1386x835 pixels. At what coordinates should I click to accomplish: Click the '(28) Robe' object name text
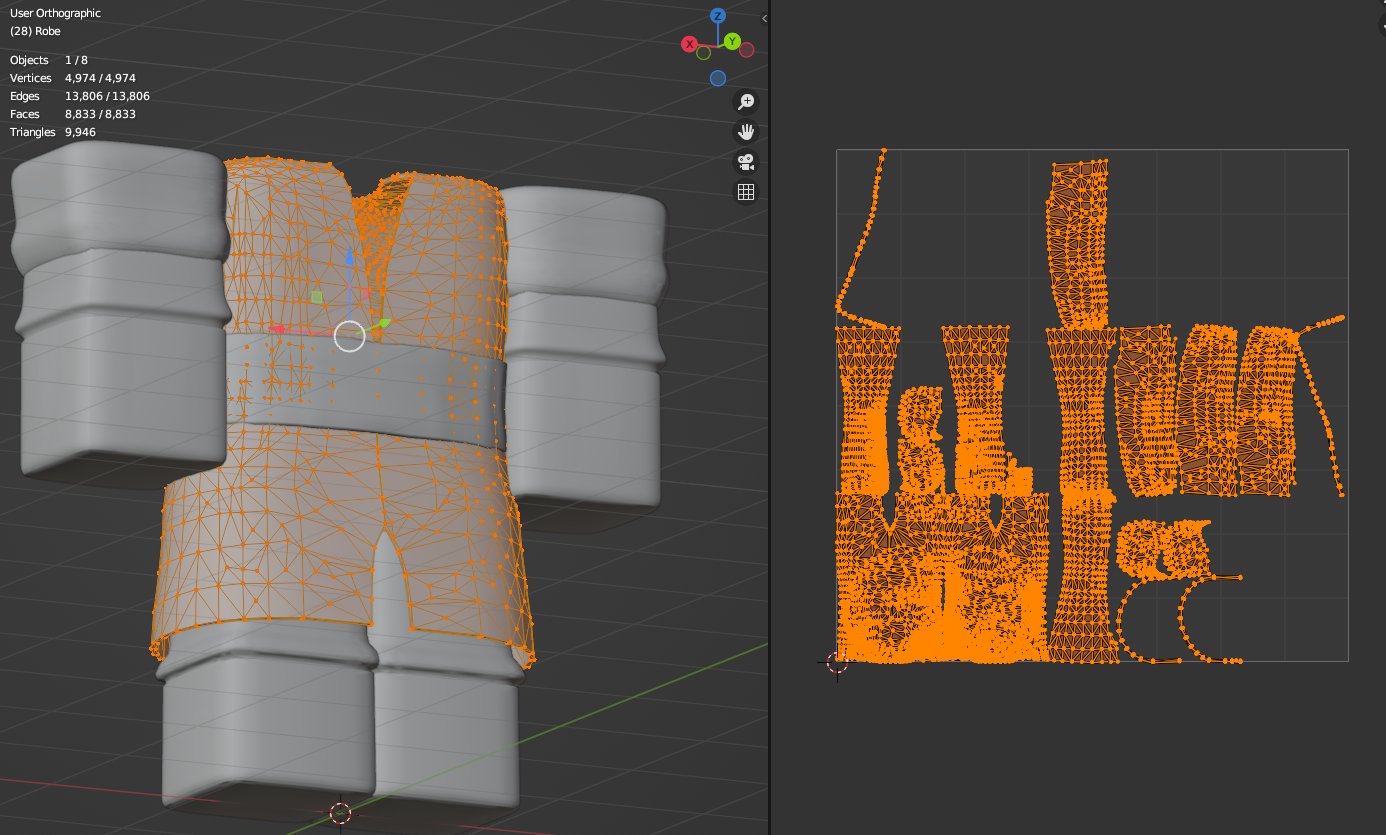pos(35,32)
